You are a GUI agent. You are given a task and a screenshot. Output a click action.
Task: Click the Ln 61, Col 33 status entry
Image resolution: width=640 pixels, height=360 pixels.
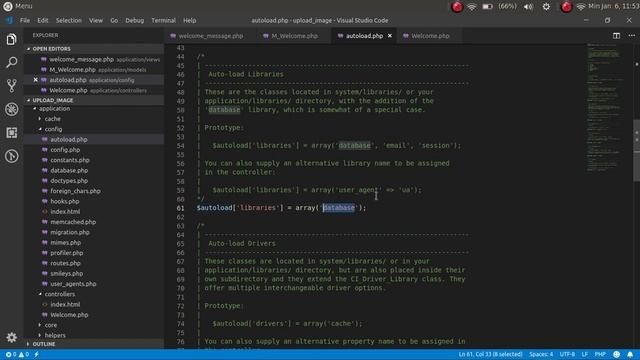[x=490, y=354]
